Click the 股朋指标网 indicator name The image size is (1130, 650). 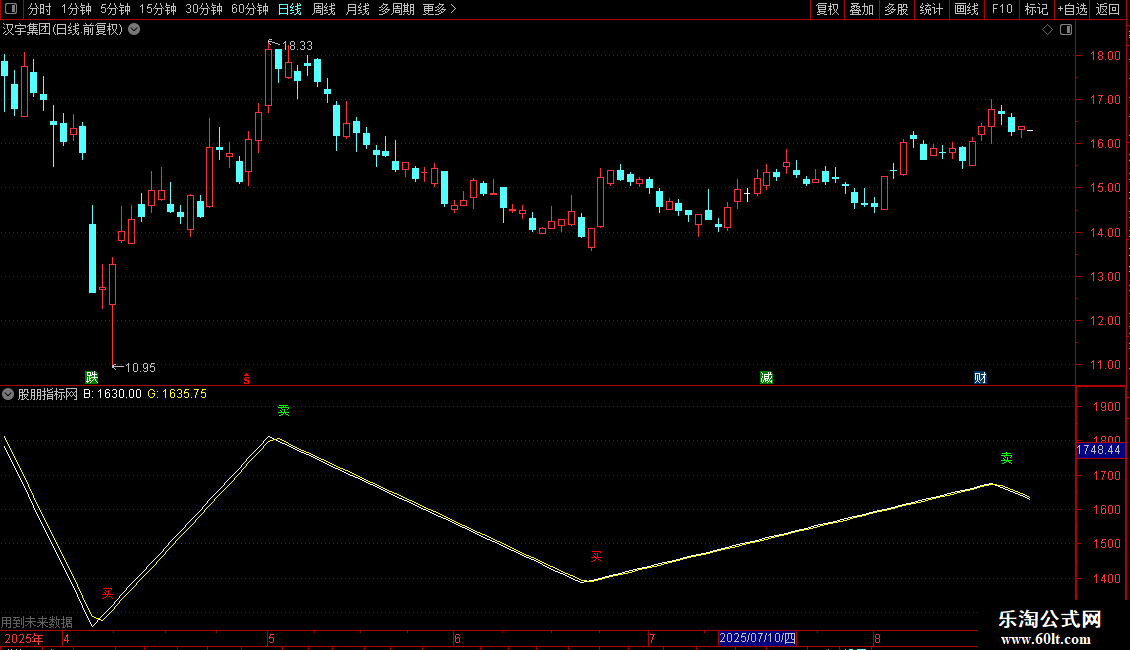click(48, 394)
